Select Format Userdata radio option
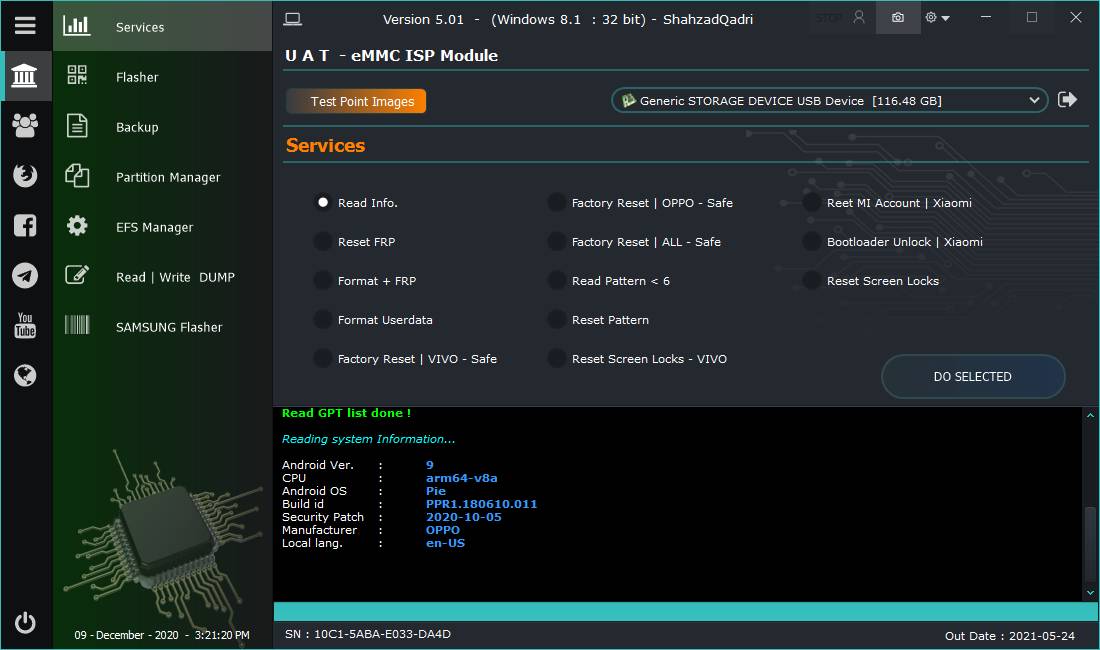The height and width of the screenshot is (650, 1100). coord(323,320)
